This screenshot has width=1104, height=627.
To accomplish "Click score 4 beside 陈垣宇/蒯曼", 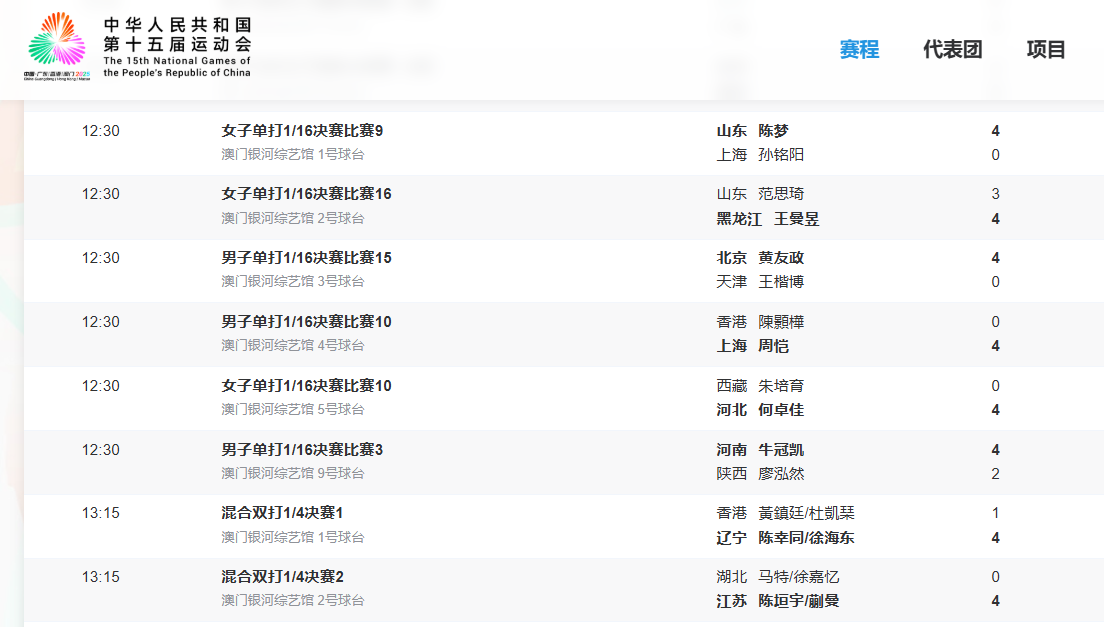I will tap(994, 600).
